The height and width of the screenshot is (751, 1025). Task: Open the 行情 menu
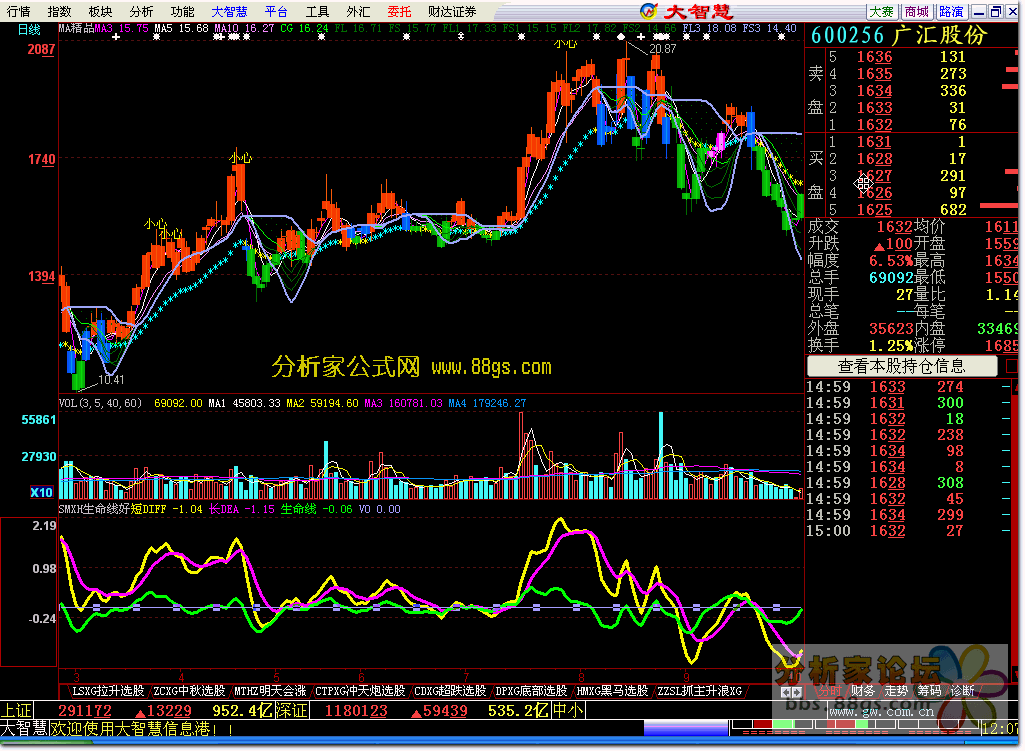tap(18, 11)
